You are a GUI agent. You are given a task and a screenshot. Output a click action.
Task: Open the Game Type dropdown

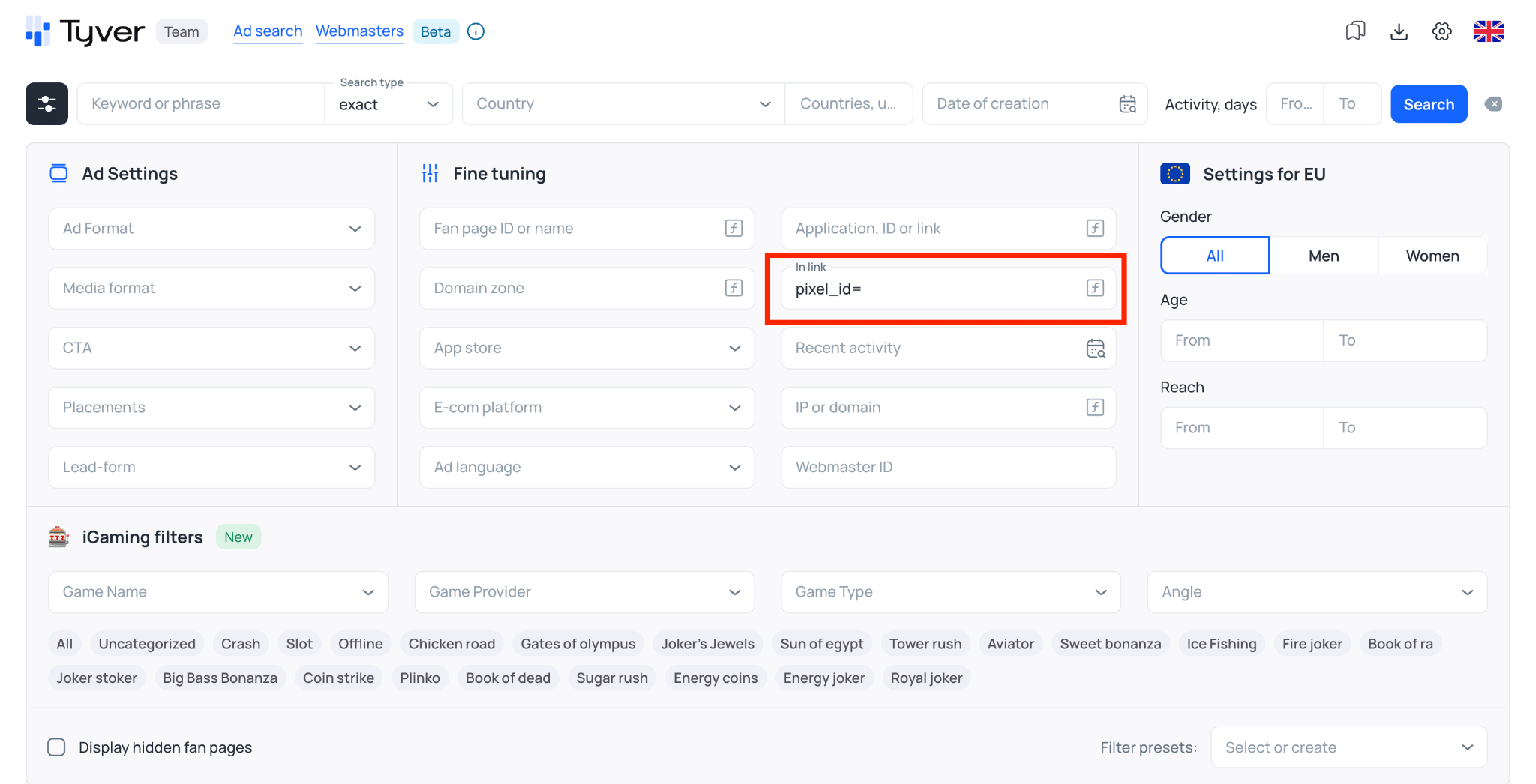pos(951,592)
